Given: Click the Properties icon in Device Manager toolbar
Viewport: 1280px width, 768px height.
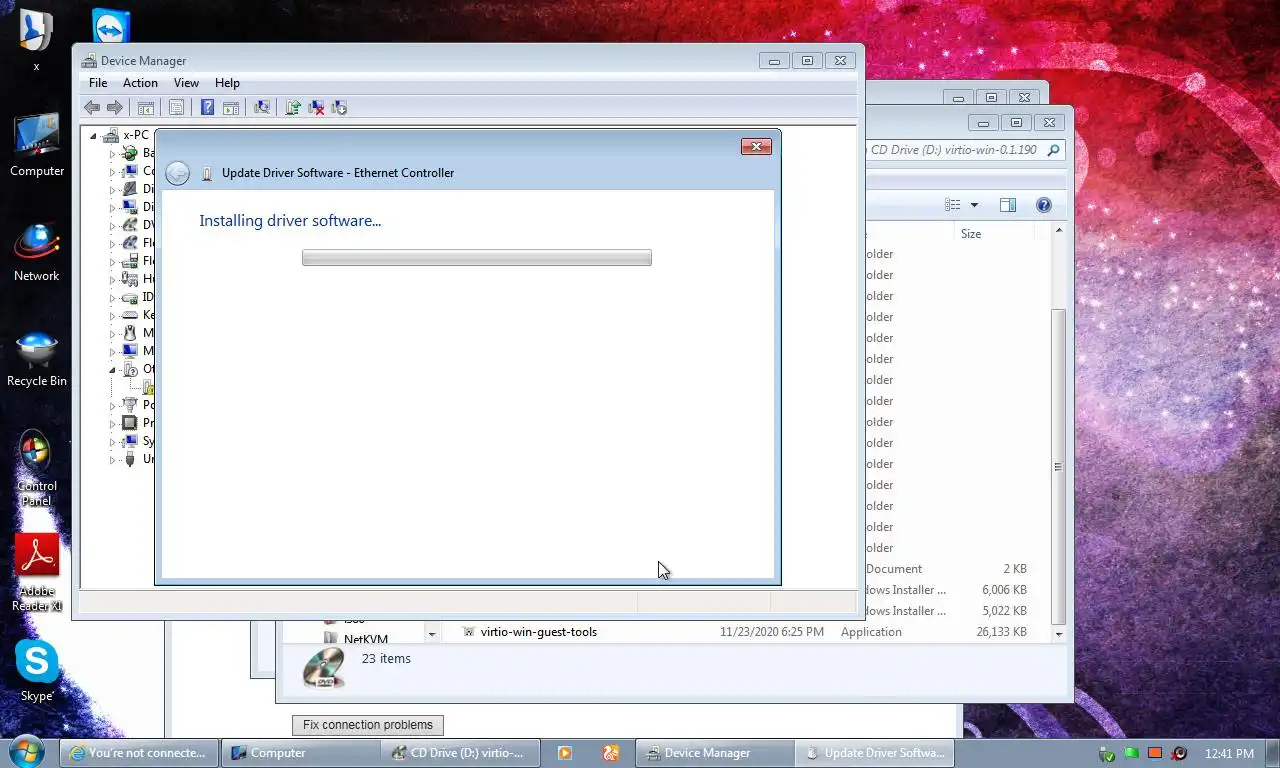Looking at the screenshot, I should coord(176,108).
